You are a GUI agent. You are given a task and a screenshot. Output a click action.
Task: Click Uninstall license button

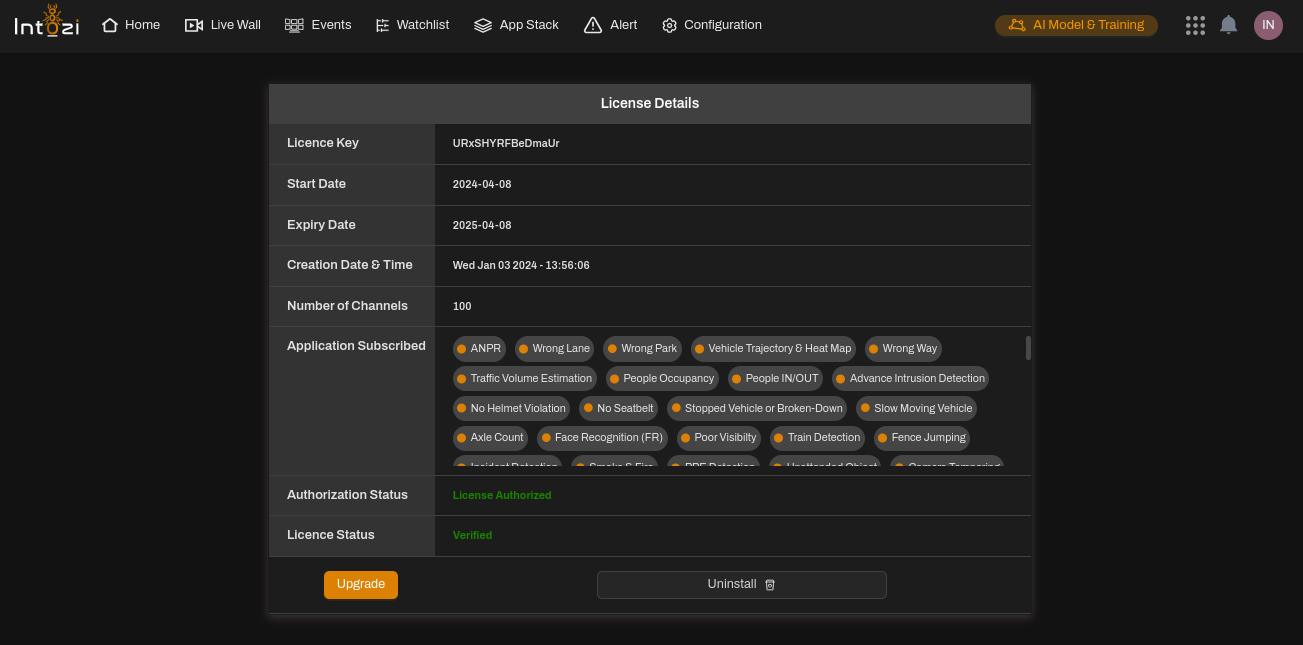coord(741,585)
